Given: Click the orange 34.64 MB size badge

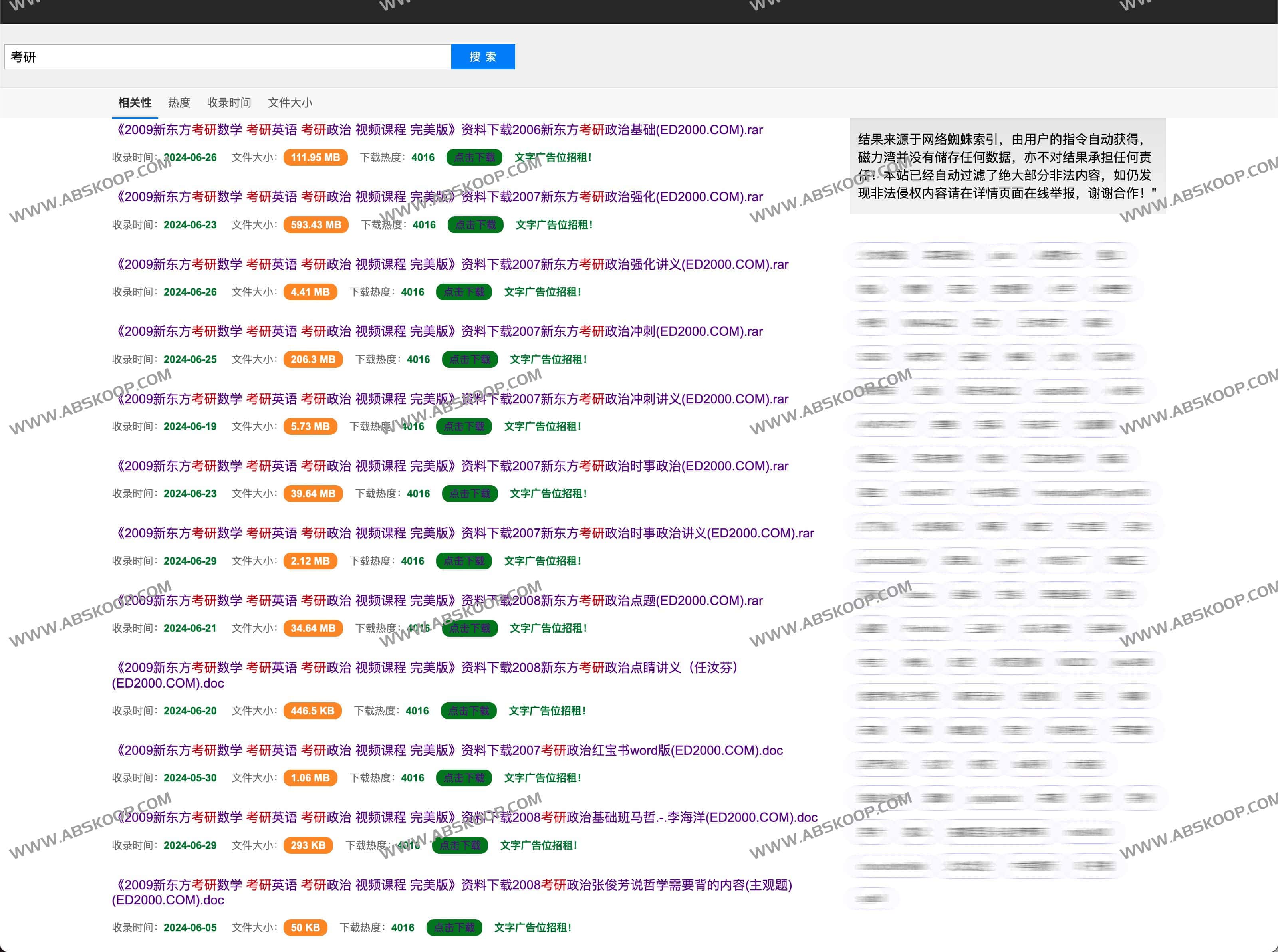Looking at the screenshot, I should (313, 628).
